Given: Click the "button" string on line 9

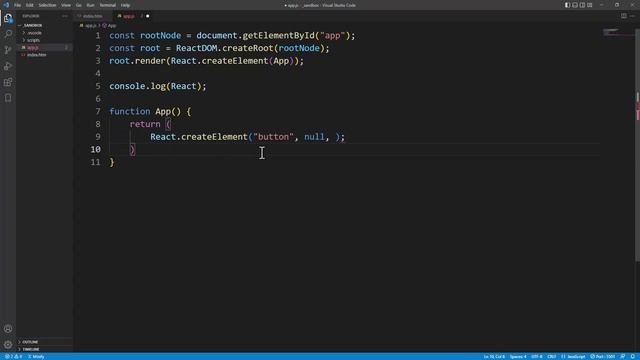Looking at the screenshot, I should coord(273,137).
